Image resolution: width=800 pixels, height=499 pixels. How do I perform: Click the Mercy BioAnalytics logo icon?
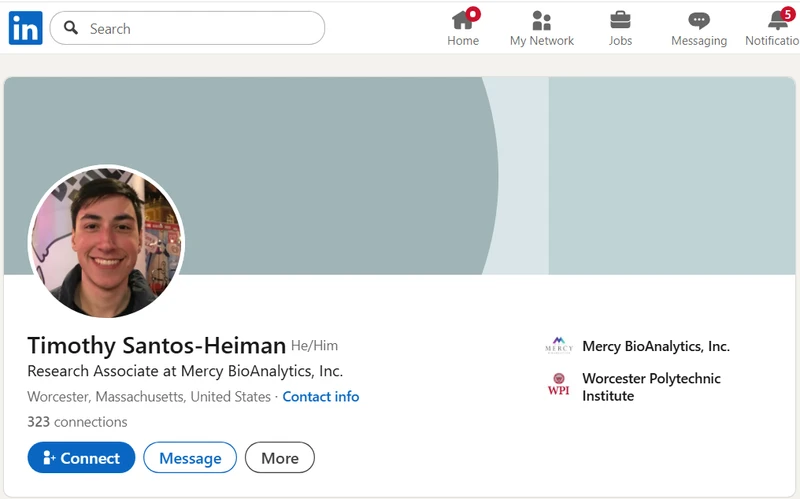point(559,345)
